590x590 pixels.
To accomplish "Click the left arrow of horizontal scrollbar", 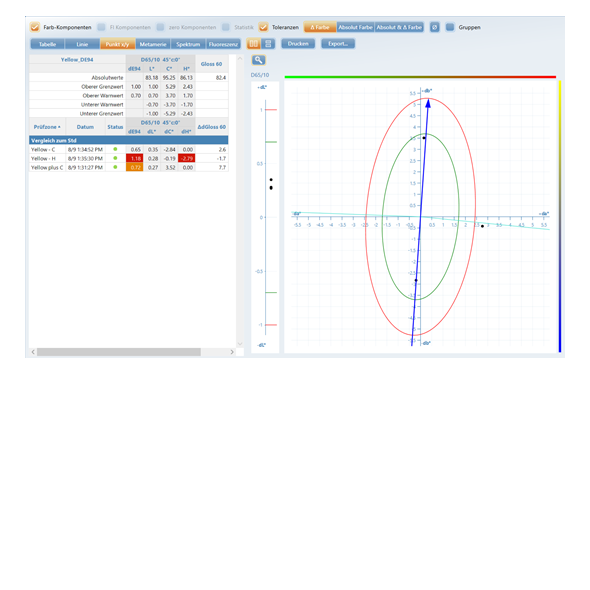I will pos(33,352).
